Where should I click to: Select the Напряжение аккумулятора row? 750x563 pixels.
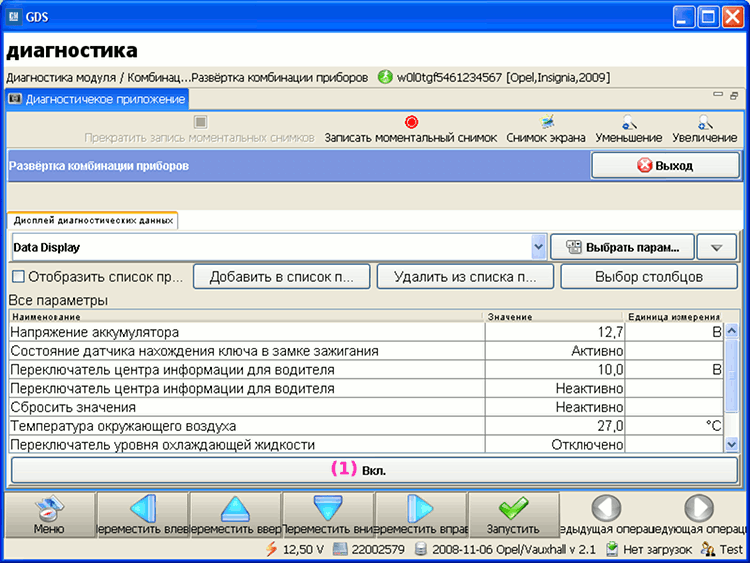click(366, 332)
